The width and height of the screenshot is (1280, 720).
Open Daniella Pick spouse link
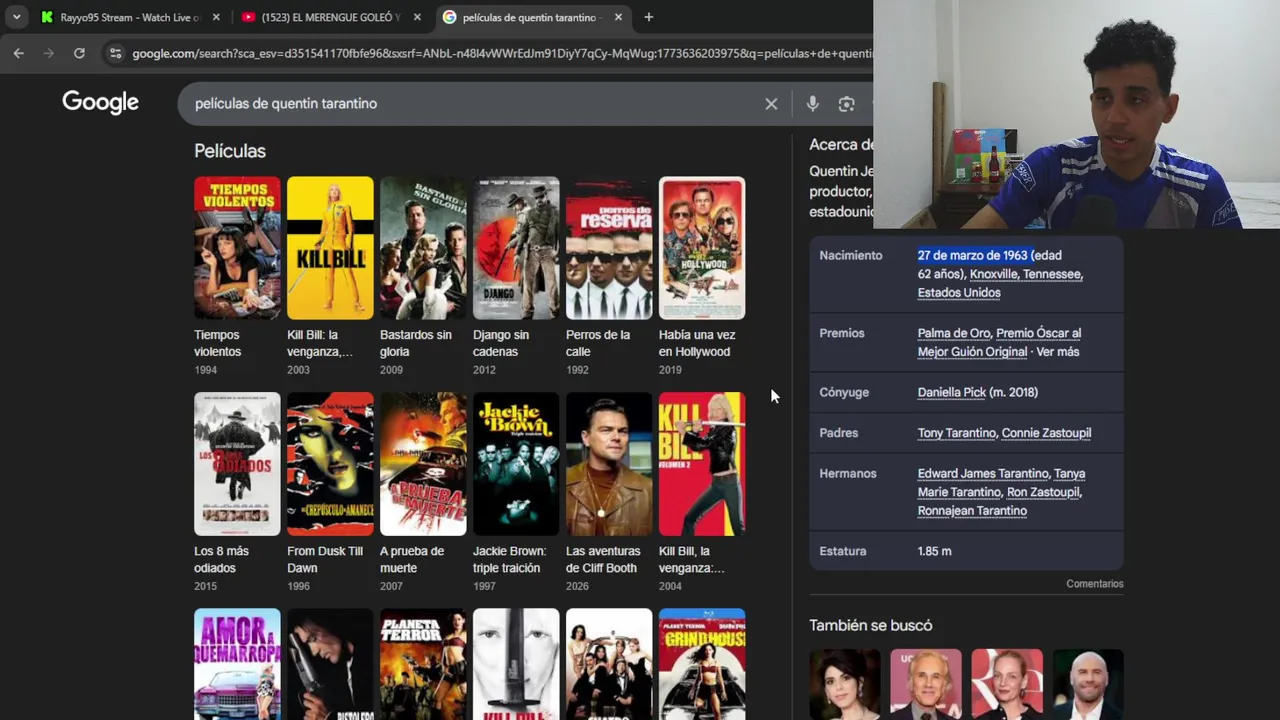(952, 392)
